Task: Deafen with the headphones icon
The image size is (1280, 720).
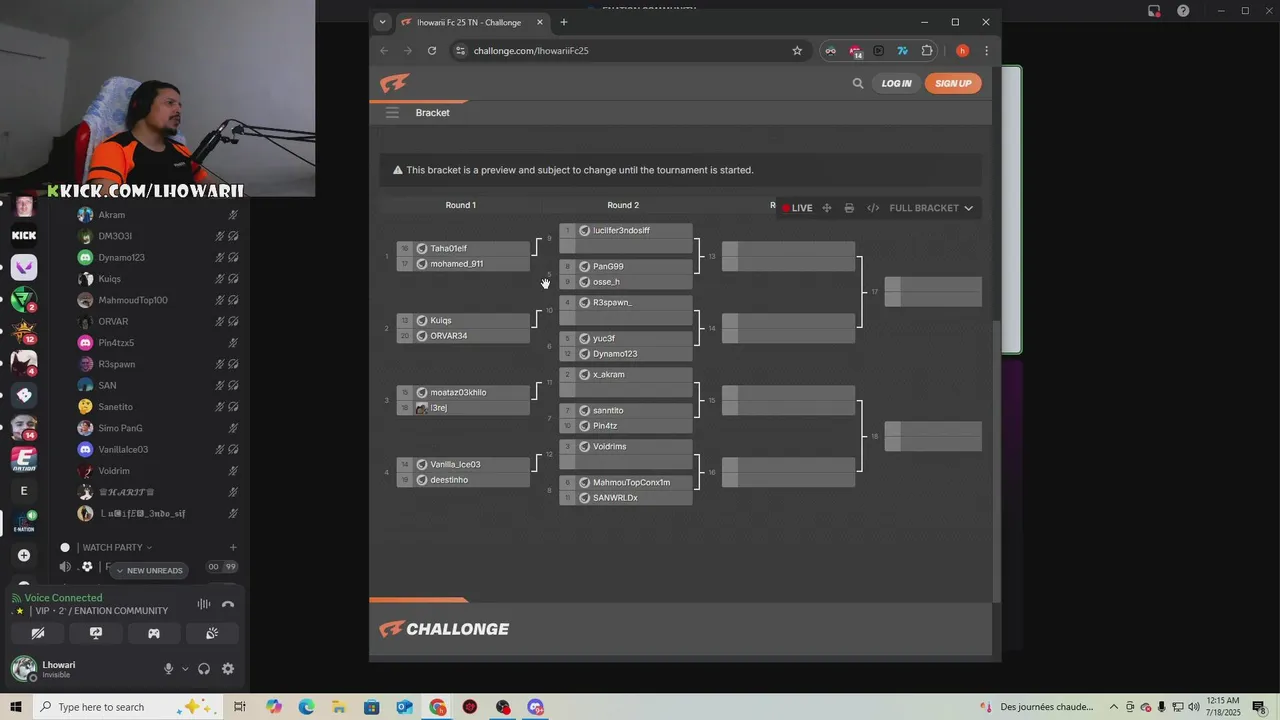Action: (204, 669)
